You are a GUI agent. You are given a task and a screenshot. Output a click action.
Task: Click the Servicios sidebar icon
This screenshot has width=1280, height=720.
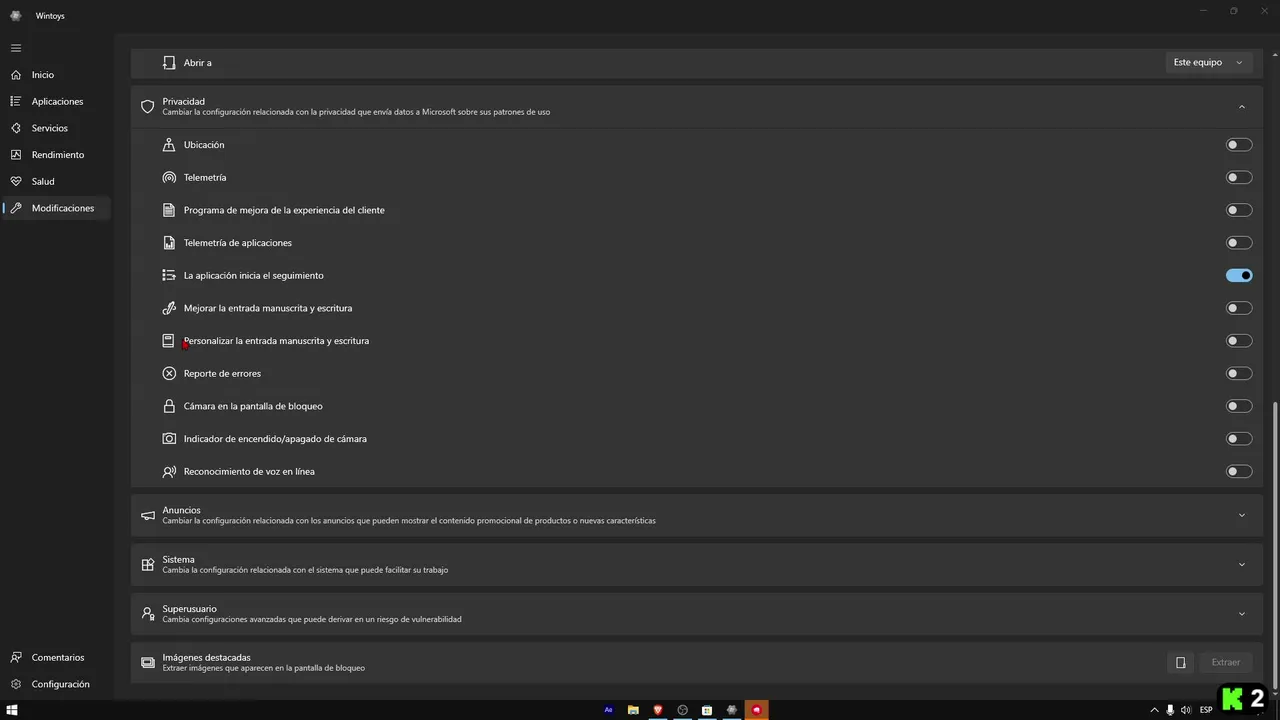coord(16,128)
